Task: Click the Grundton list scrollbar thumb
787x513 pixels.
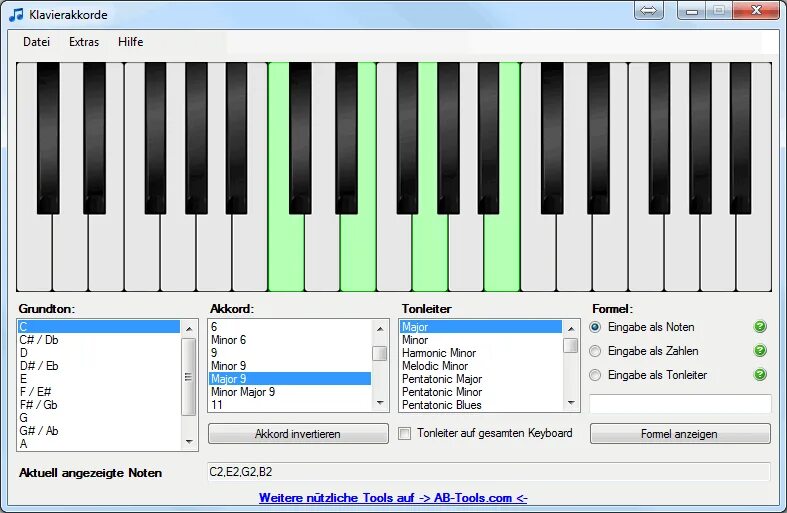Action: pos(189,376)
